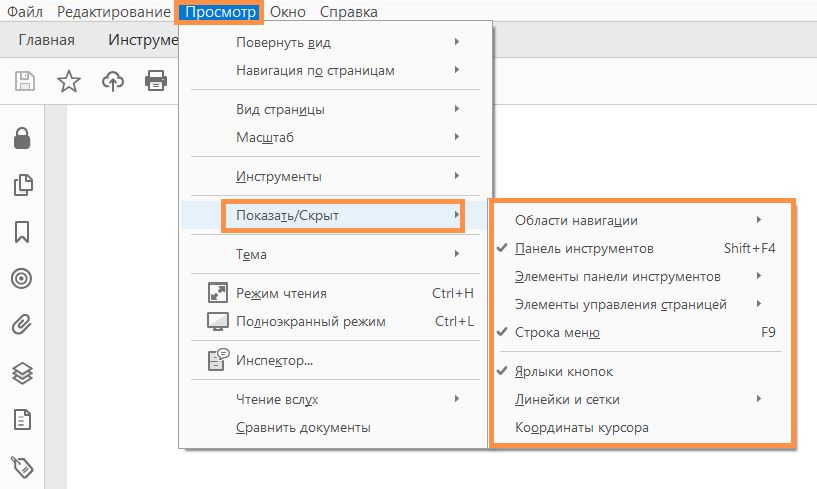Click the star bookmark icon in toolbar
This screenshot has width=817, height=489.
click(69, 81)
